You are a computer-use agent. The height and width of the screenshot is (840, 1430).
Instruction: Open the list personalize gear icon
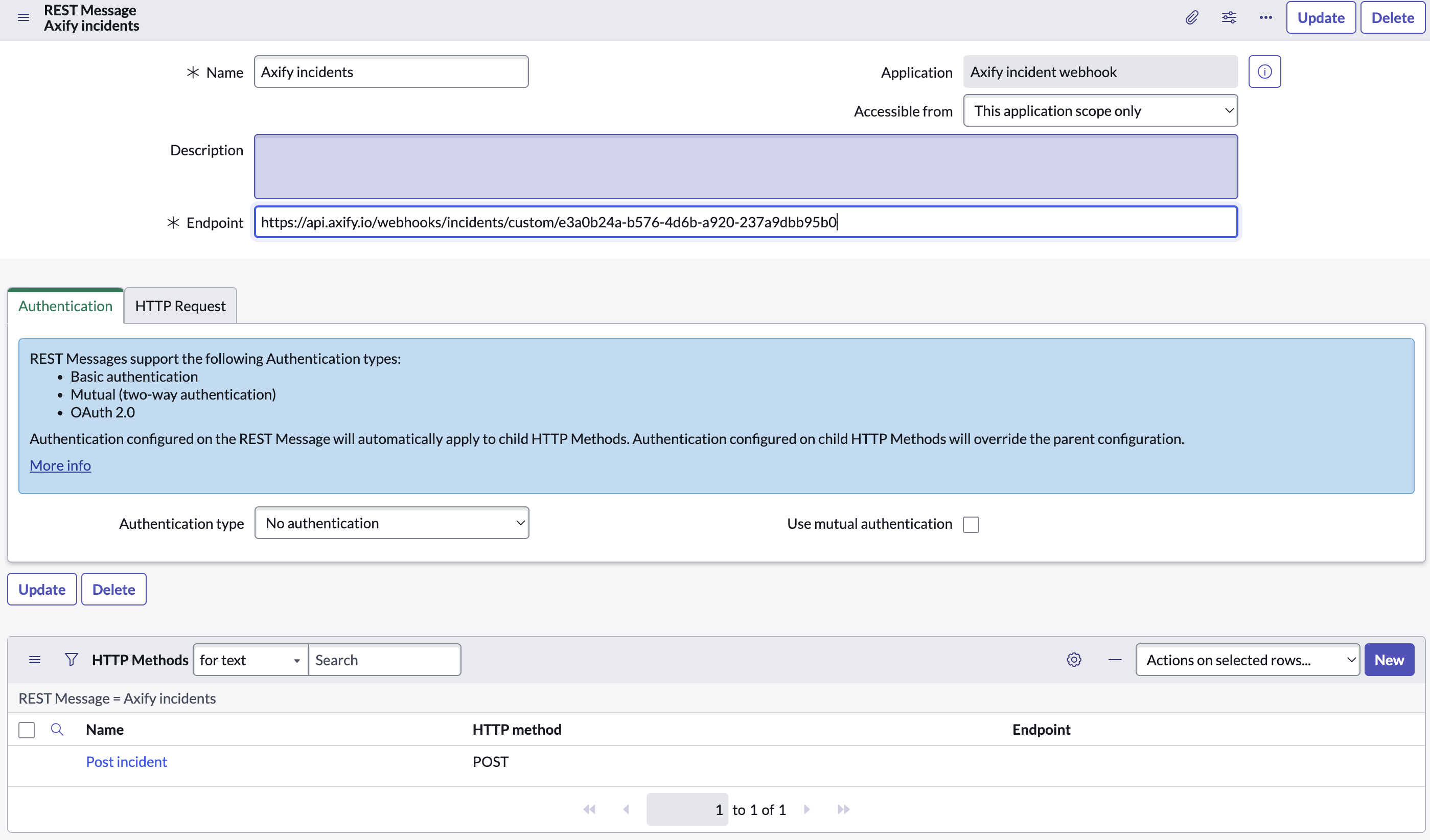click(x=1074, y=660)
